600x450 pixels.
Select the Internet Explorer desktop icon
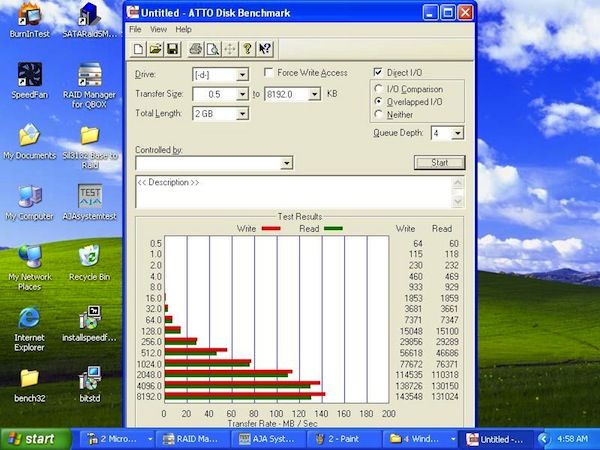click(x=29, y=328)
